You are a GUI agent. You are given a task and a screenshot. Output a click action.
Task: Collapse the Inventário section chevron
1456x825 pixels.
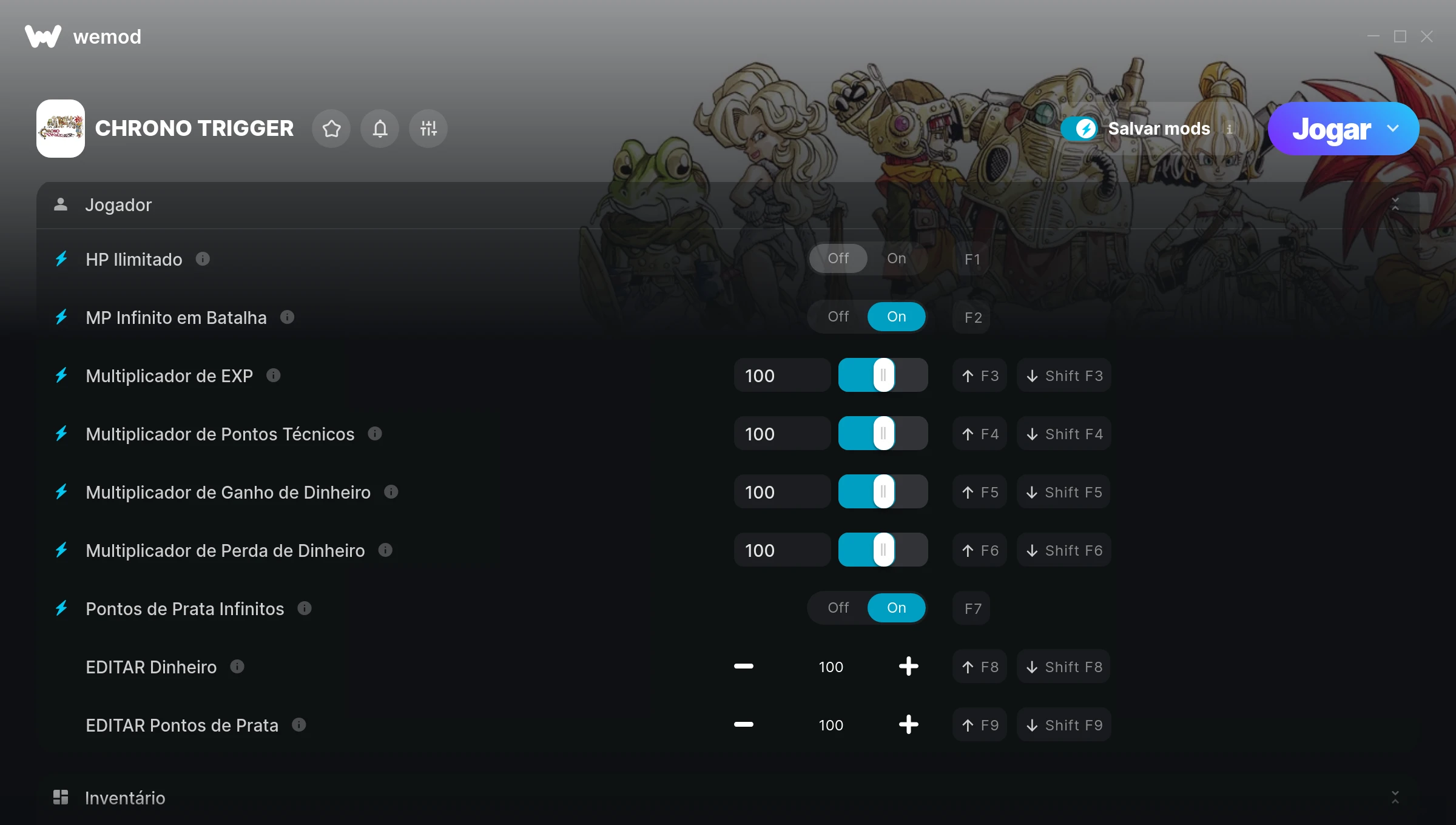pos(1395,798)
